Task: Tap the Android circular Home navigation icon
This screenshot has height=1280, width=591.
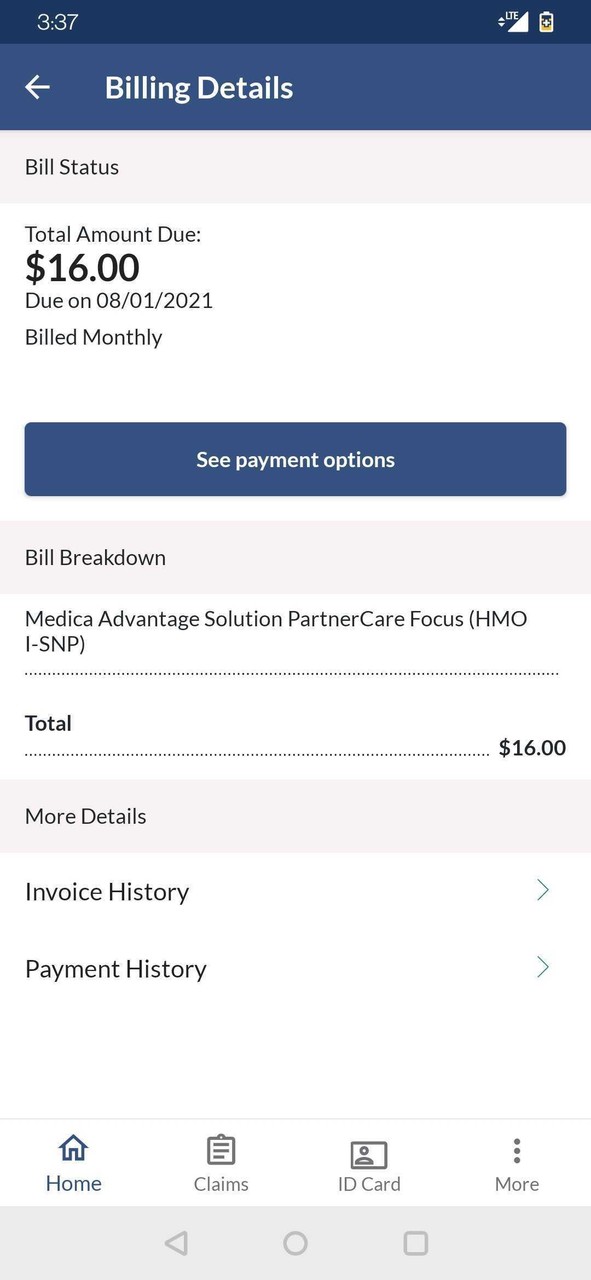Action: [x=295, y=1243]
